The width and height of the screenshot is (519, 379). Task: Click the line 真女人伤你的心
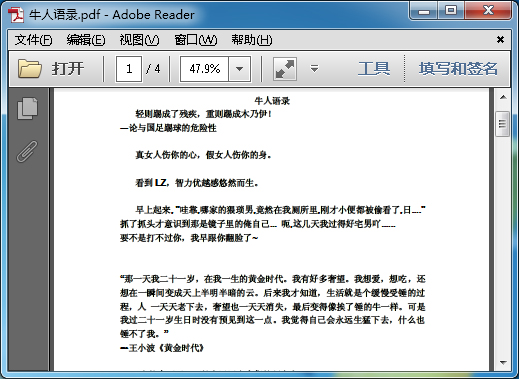click(203, 155)
